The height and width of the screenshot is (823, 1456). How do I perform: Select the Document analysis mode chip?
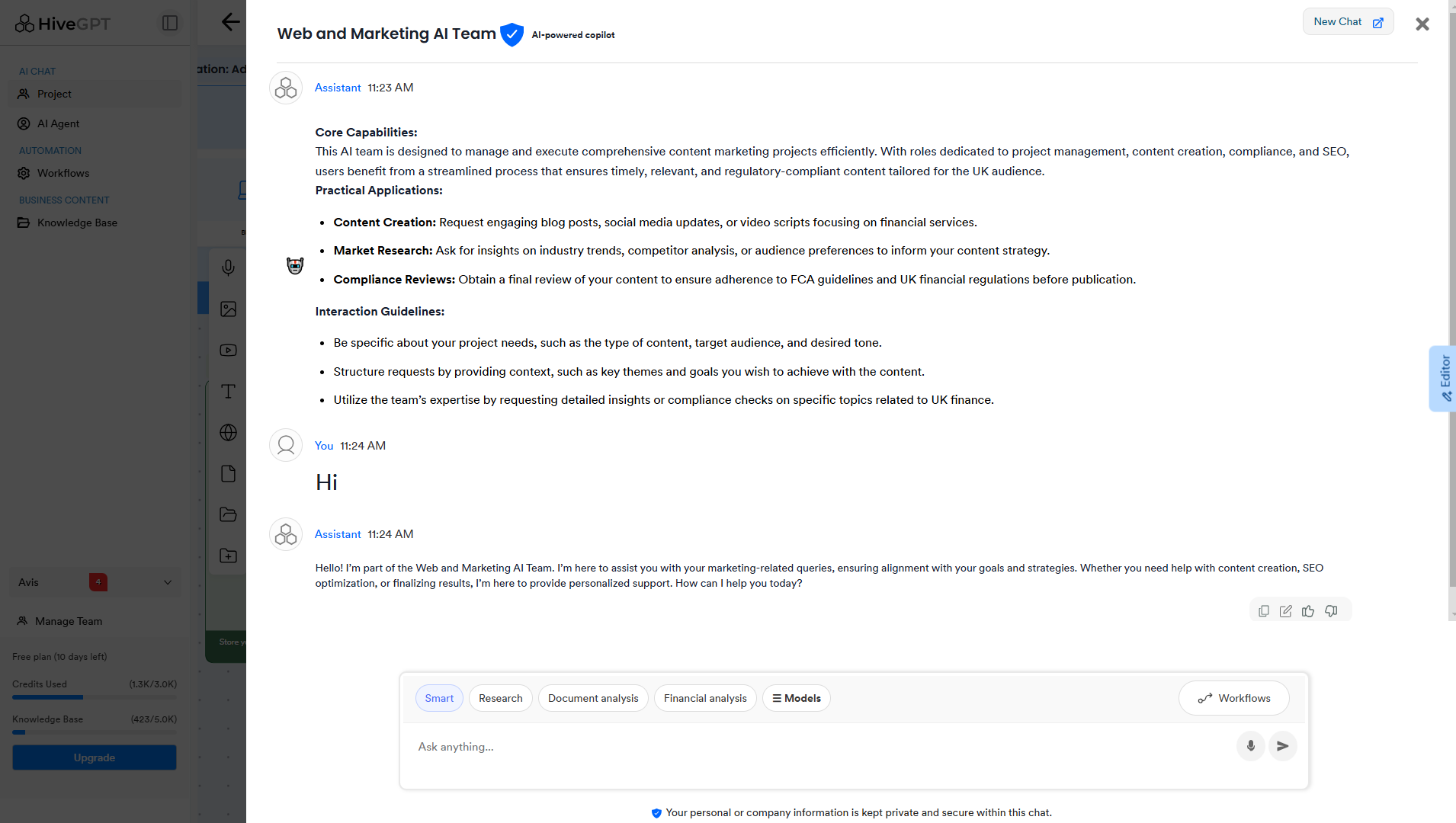(593, 698)
